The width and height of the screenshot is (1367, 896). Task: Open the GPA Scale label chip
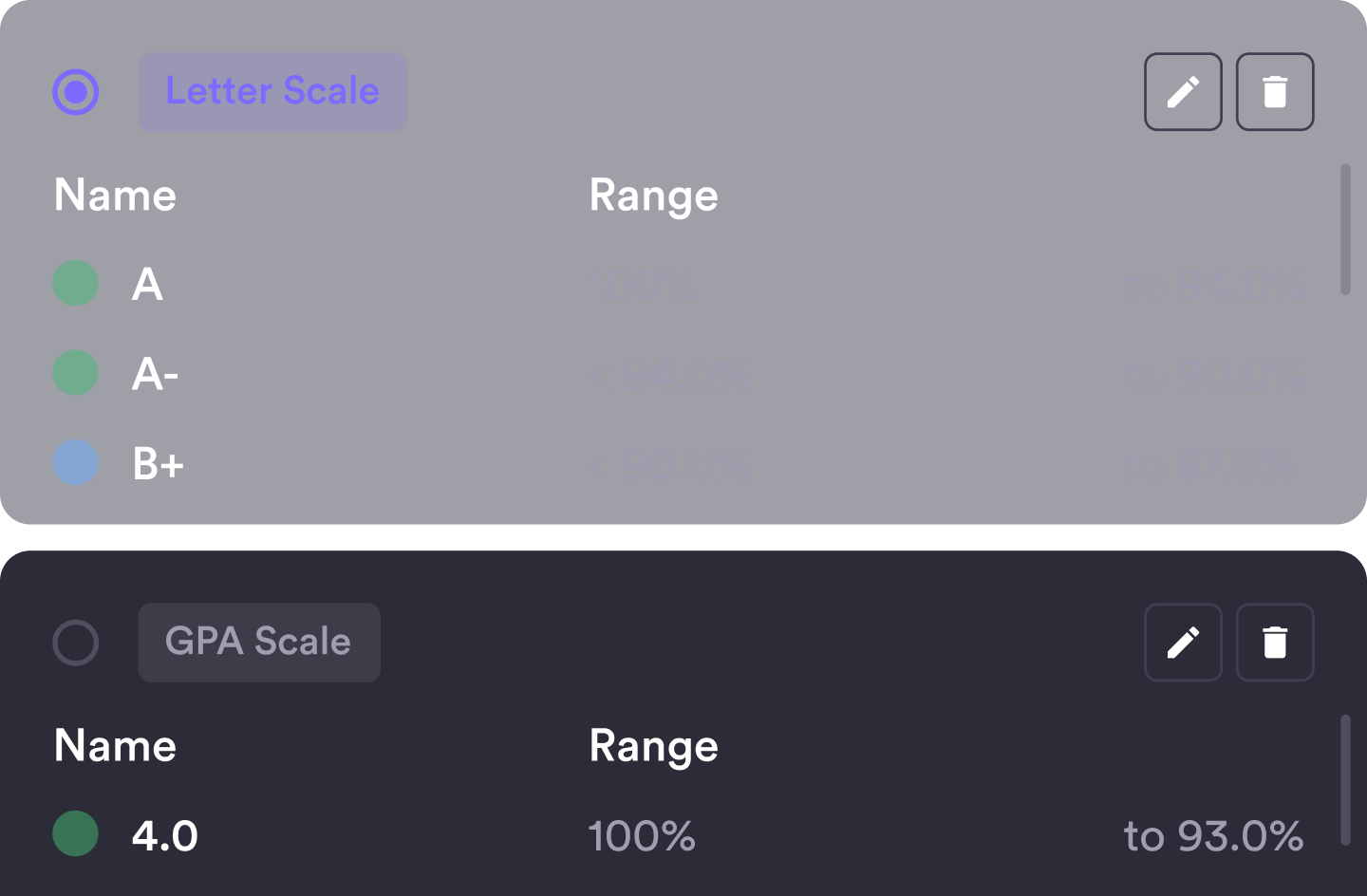[259, 643]
